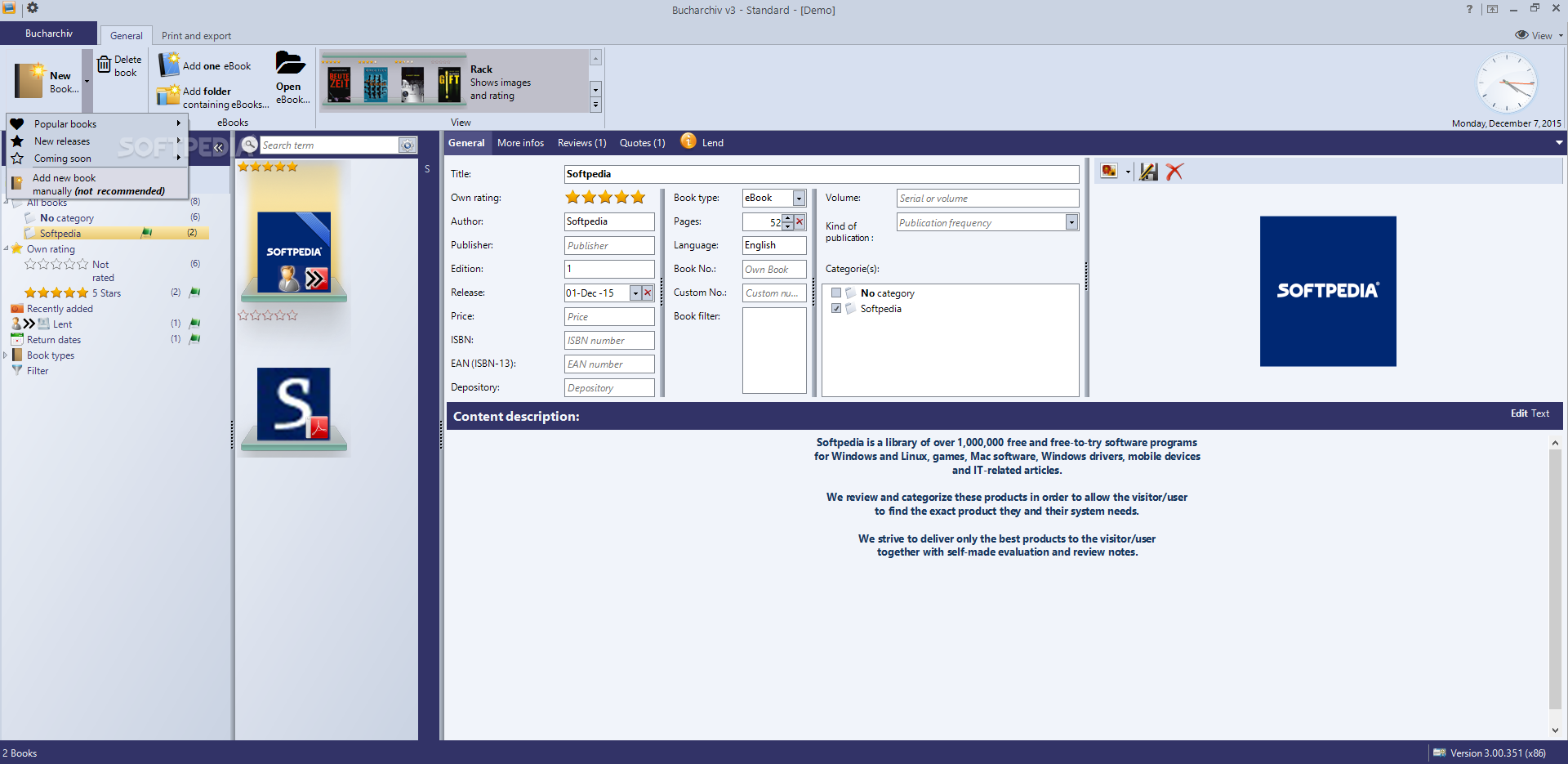The image size is (1568, 764).
Task: Open Publication frequency dropdown
Action: [x=1071, y=222]
